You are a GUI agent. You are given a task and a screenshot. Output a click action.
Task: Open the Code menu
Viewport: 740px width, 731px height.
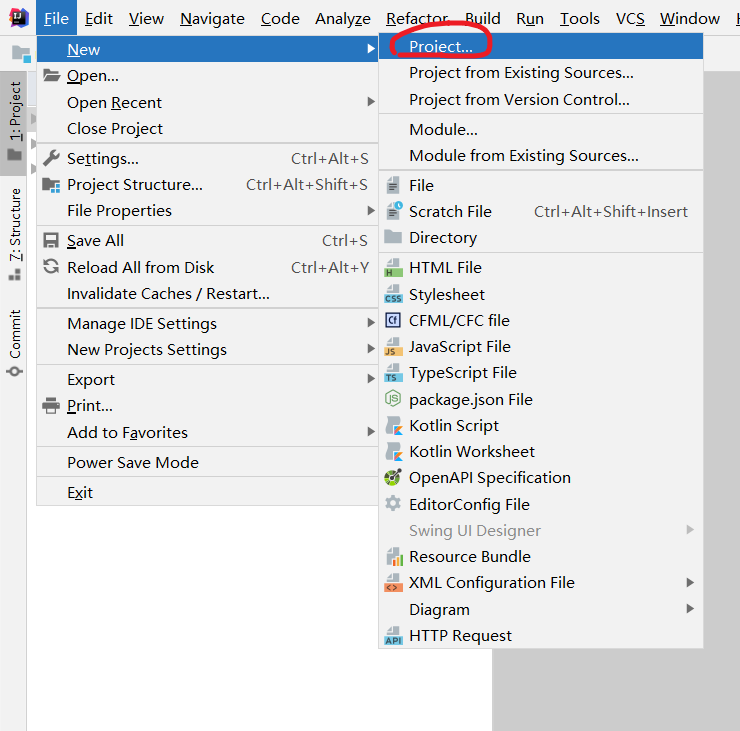[280, 18]
